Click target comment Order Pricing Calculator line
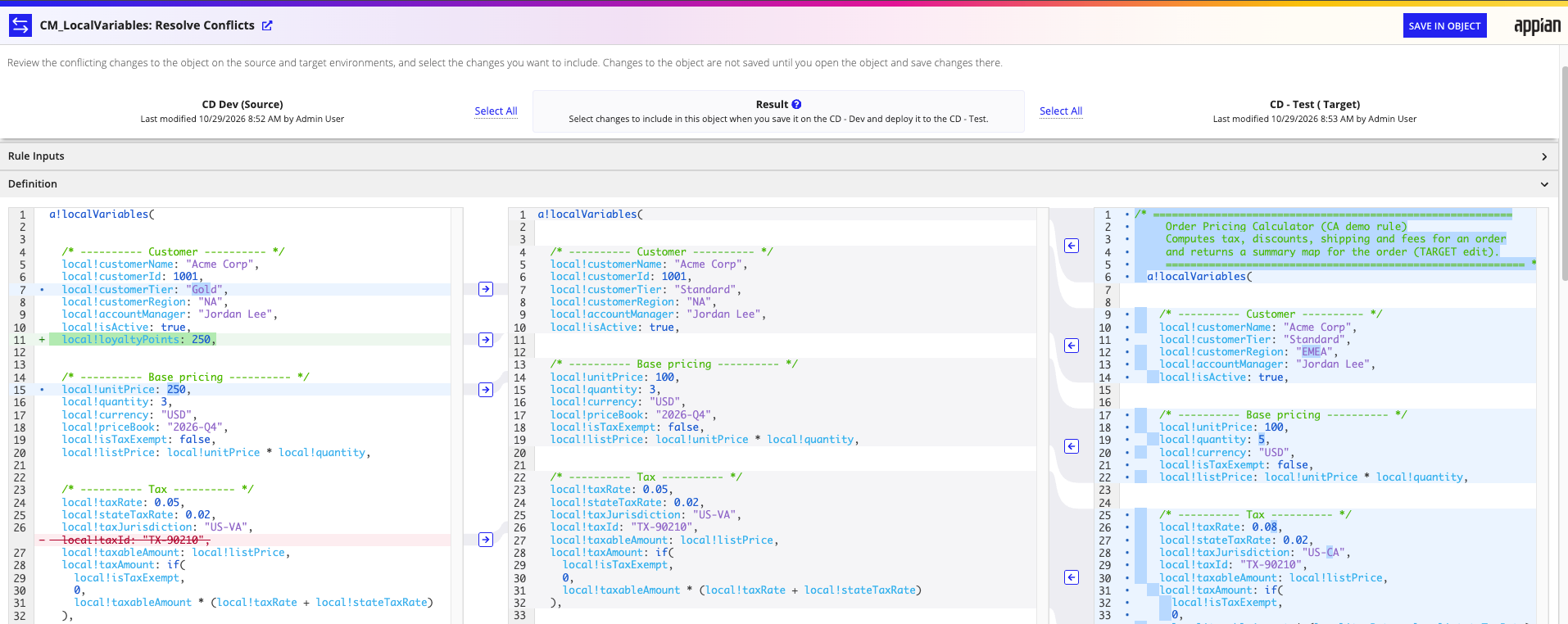The width and height of the screenshot is (1568, 624). tap(1286, 227)
